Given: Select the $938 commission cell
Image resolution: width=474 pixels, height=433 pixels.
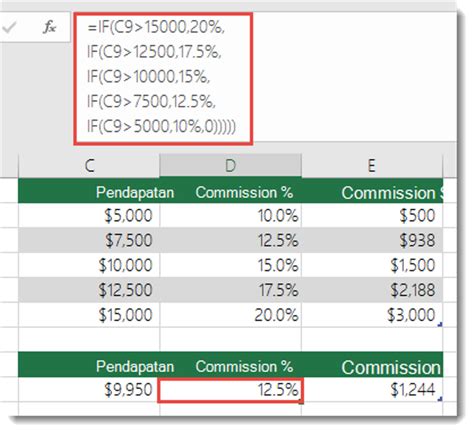Looking at the screenshot, I should [x=372, y=240].
